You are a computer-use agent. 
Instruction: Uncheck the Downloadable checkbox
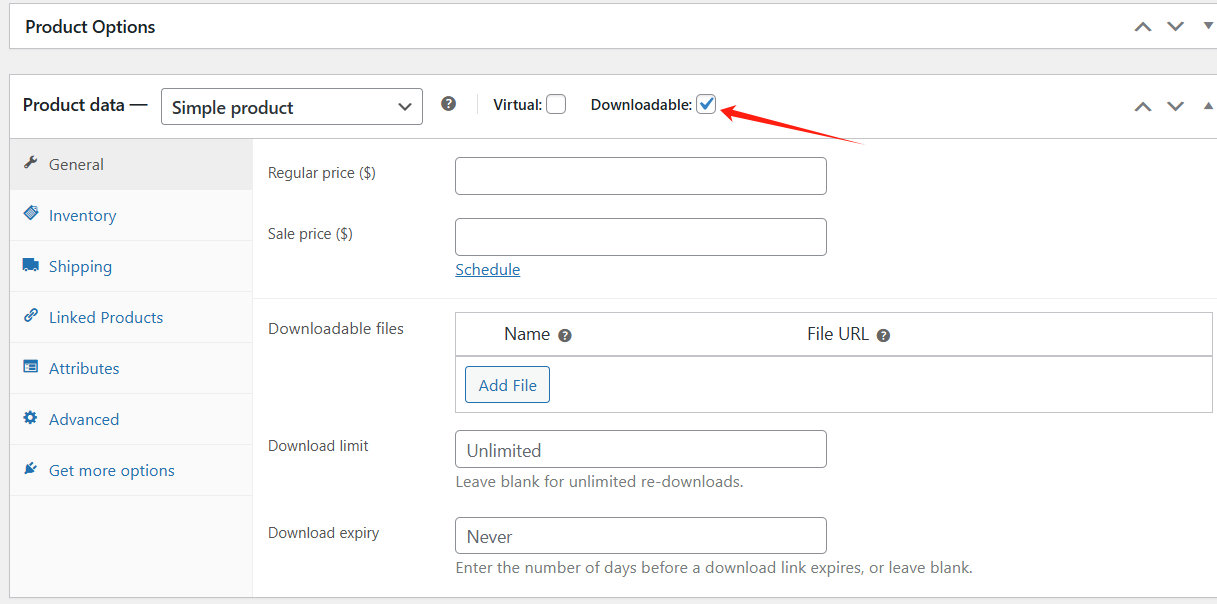[x=706, y=104]
